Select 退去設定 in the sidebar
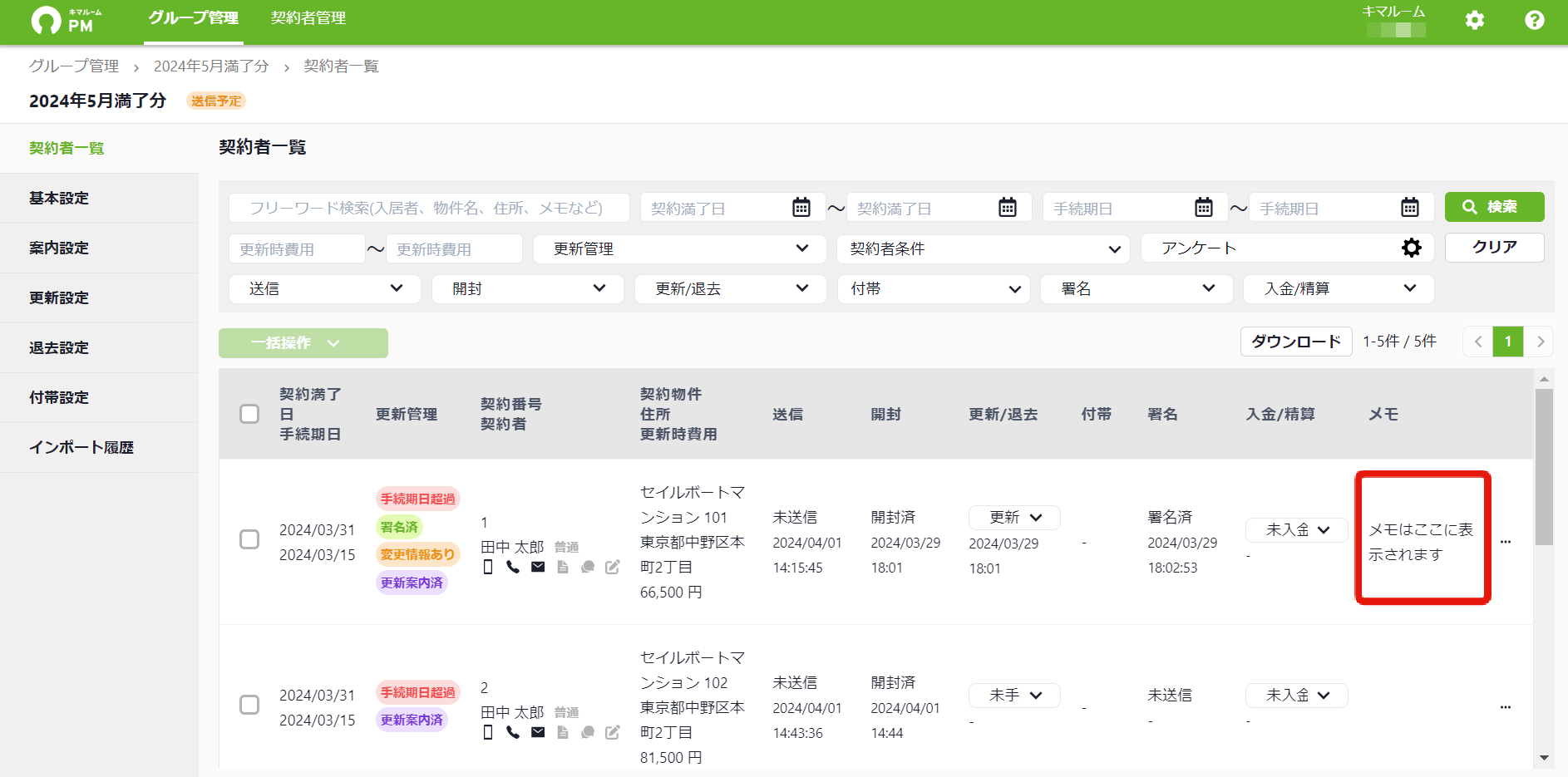 click(x=99, y=347)
